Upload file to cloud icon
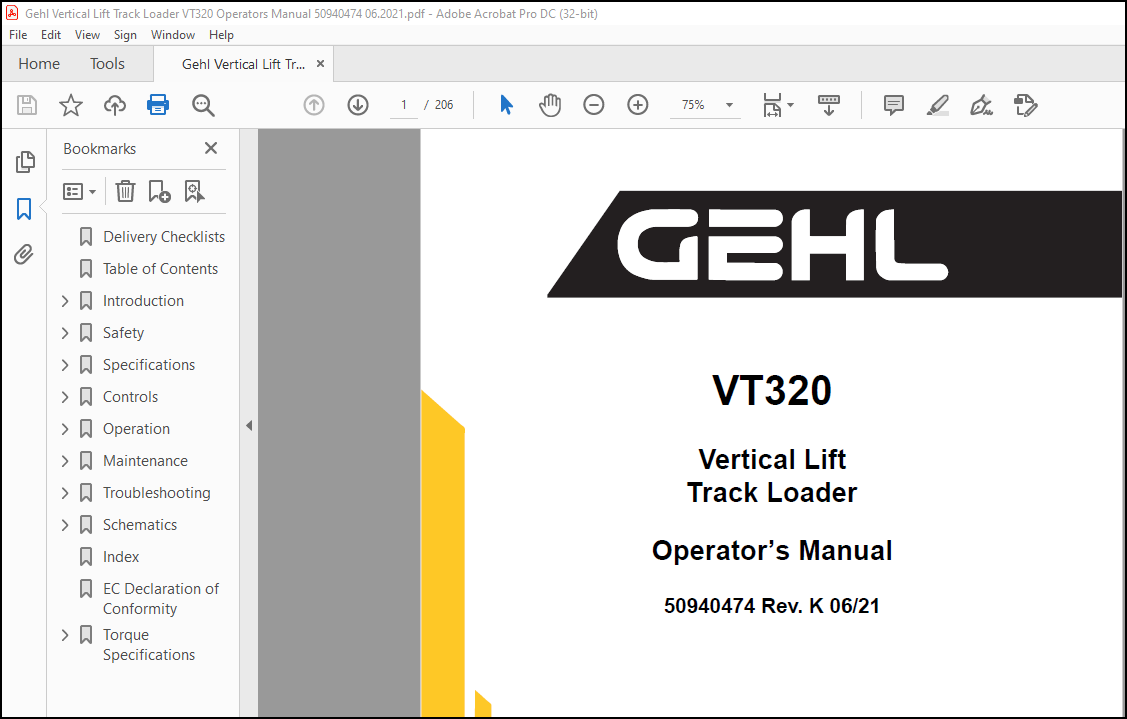Image resolution: width=1127 pixels, height=719 pixels. pos(115,105)
